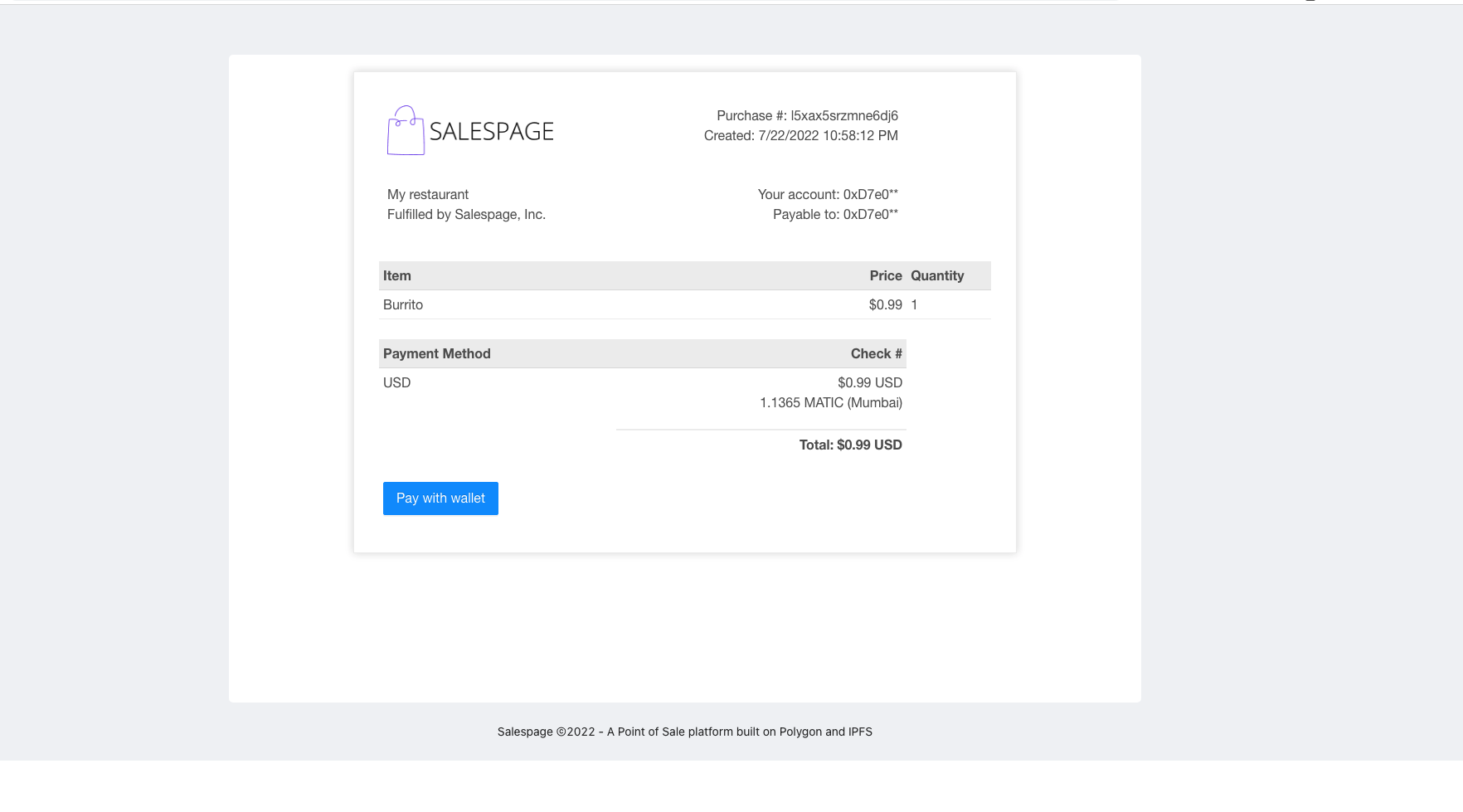Click the Payment Method header
Viewport: 1463px width, 812px height.
point(437,353)
